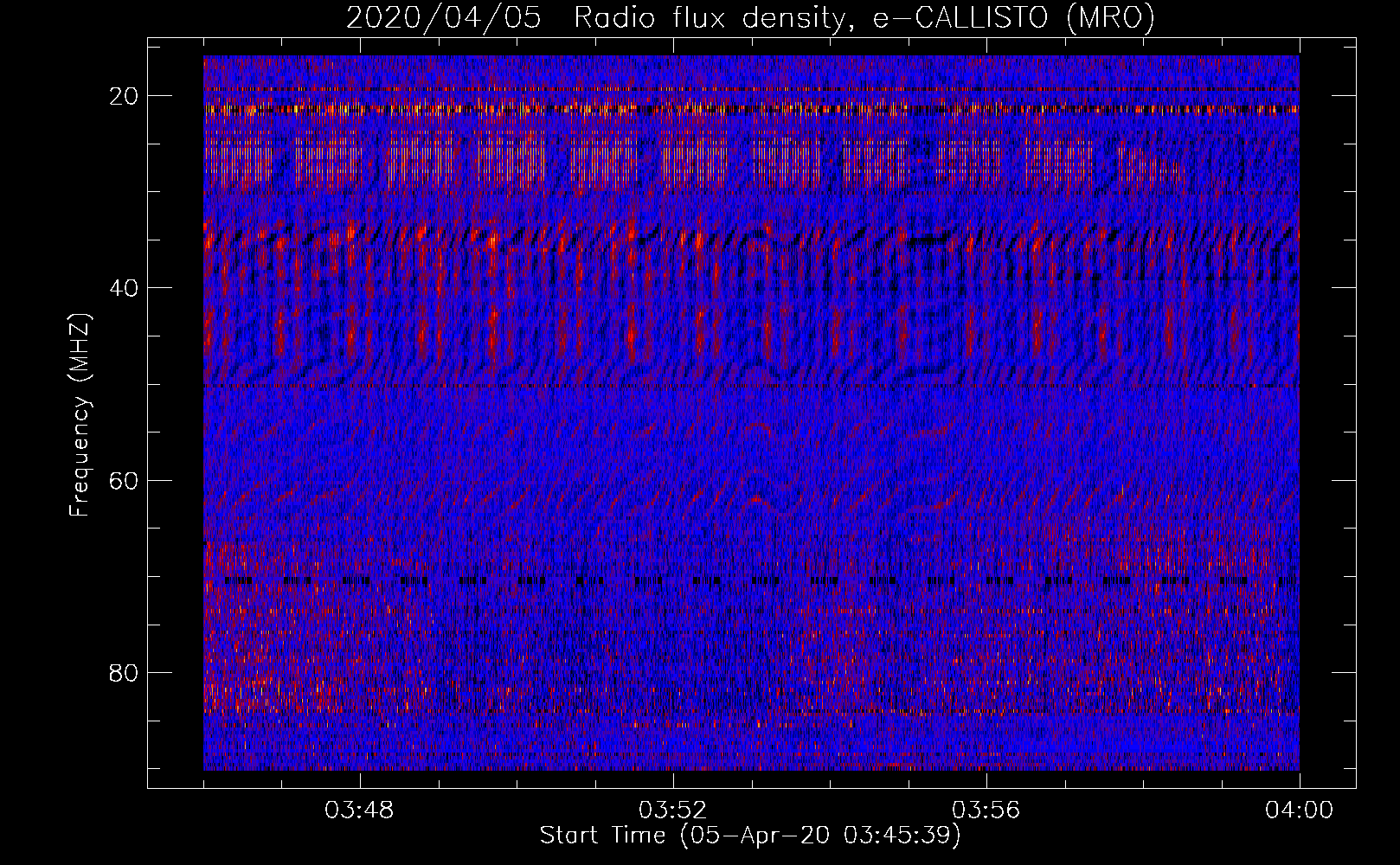The image size is (1400, 865).
Task: Click the 'e-CALLISTO (MRO)' text in title
Action: (x=1014, y=18)
